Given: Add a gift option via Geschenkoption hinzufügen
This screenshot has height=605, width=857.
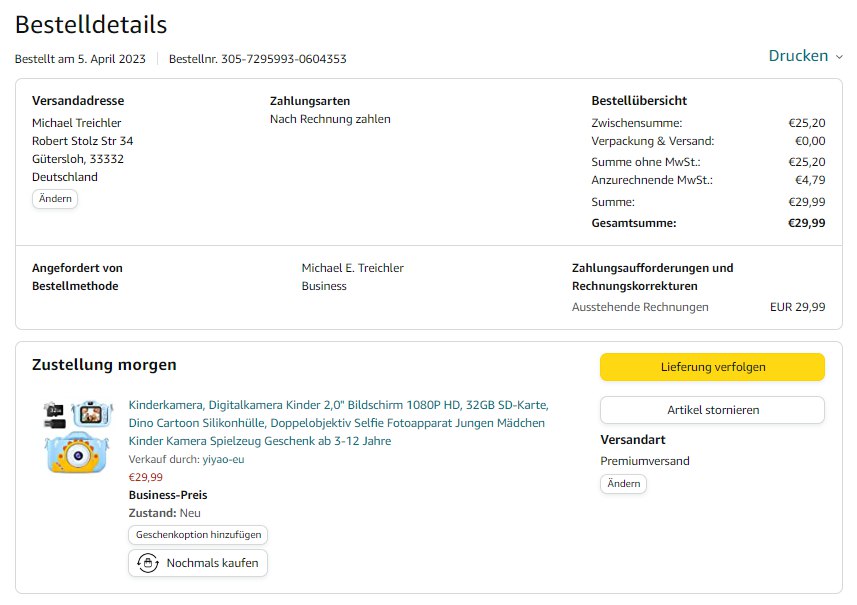Looking at the screenshot, I should (x=198, y=535).
